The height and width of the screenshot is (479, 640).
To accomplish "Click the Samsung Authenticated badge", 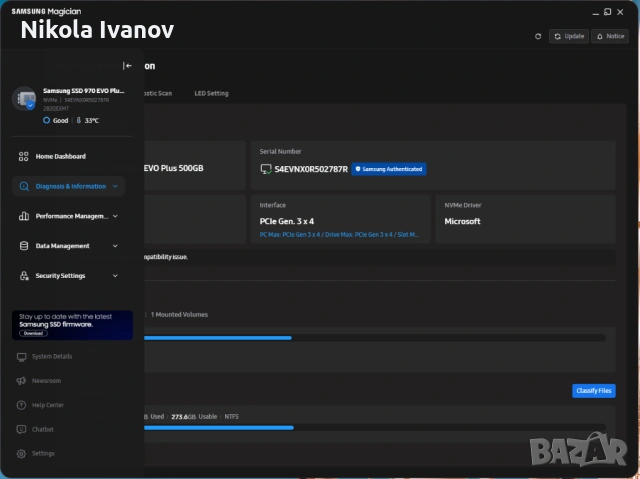I will coord(388,169).
